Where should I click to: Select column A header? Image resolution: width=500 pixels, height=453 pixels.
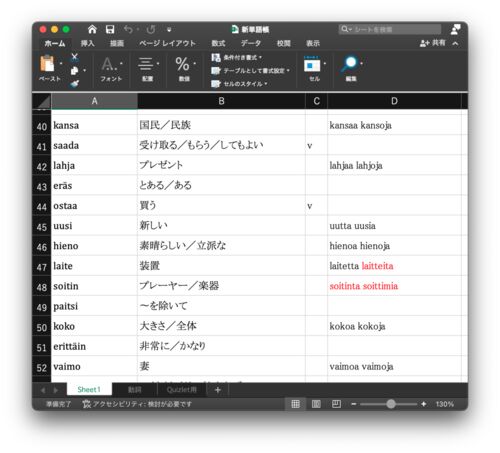coord(94,101)
